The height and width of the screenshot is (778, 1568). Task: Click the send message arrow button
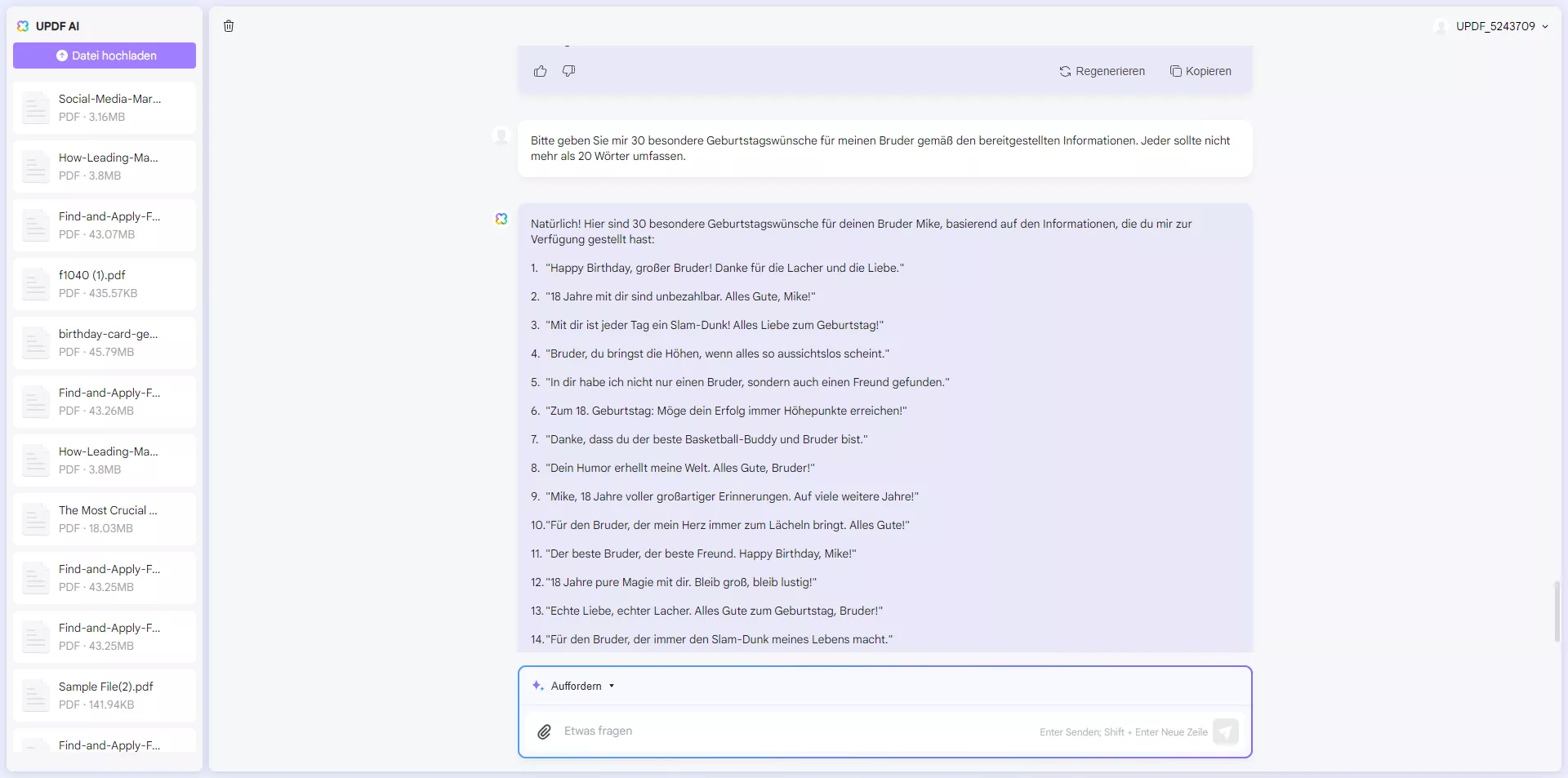tap(1225, 731)
